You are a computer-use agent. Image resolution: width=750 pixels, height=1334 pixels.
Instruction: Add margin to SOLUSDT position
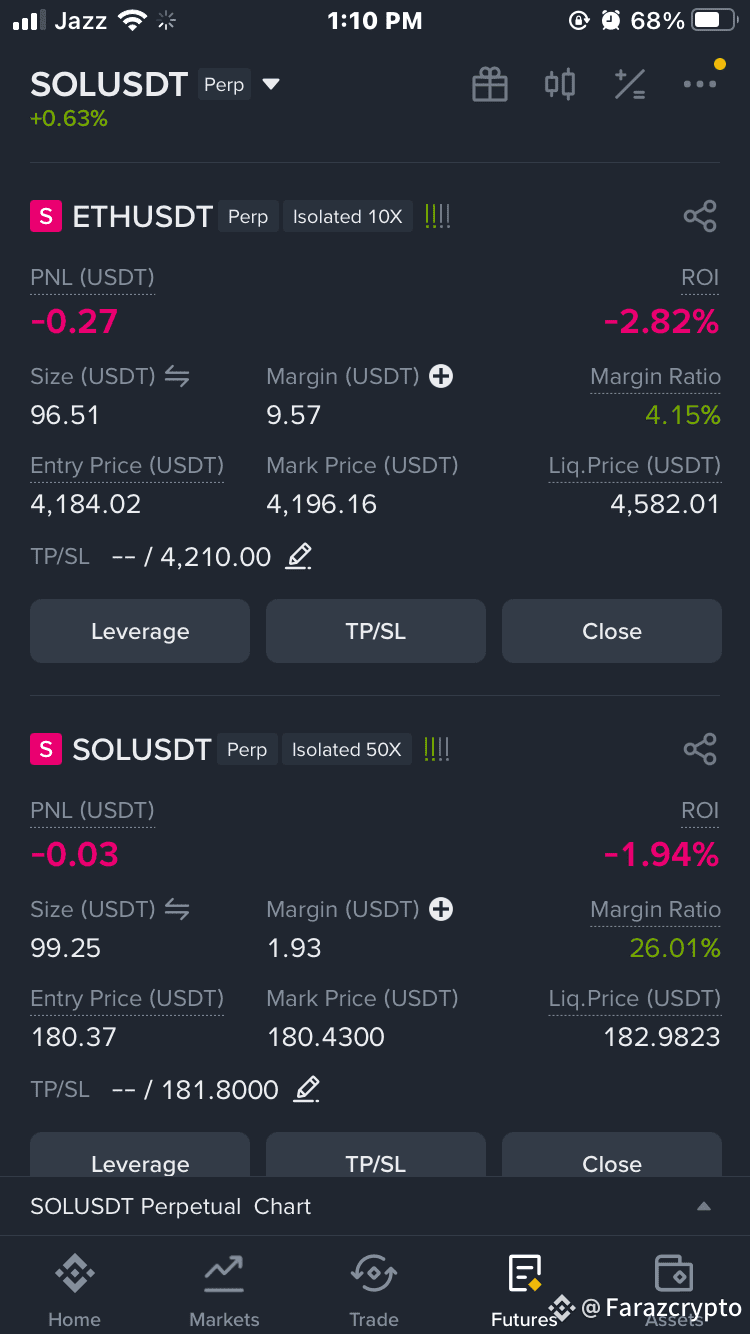coord(441,909)
